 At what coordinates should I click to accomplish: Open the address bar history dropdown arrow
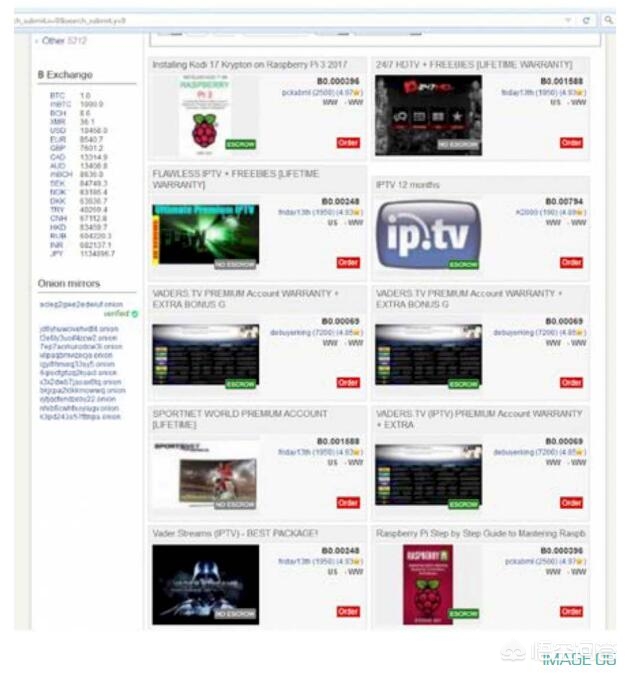pyautogui.click(x=567, y=20)
